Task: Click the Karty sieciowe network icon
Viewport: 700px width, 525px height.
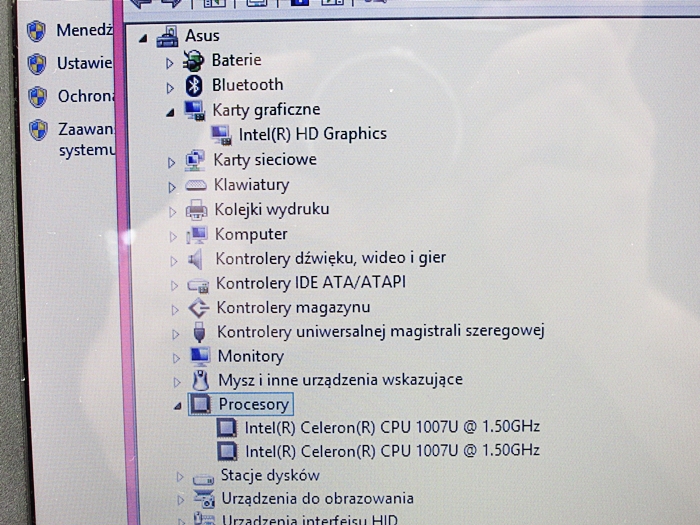Action: click(195, 161)
